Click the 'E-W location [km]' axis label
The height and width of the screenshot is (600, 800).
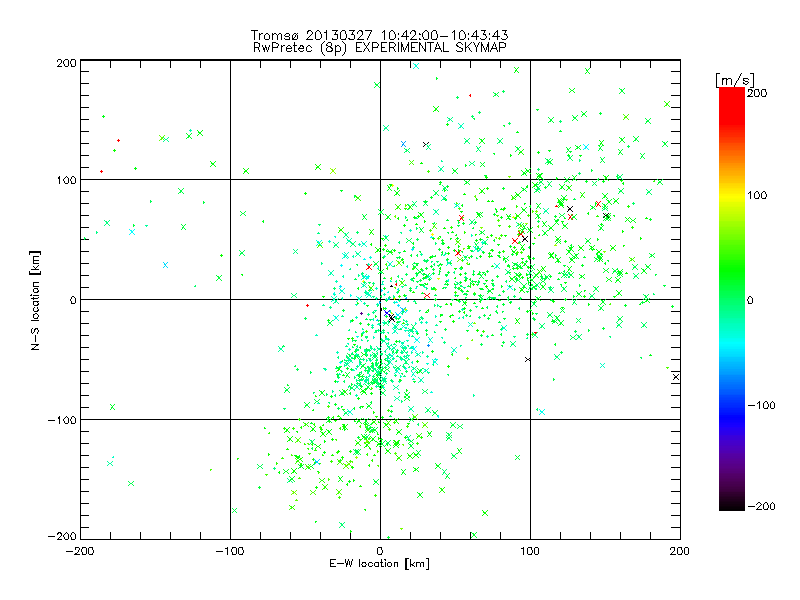click(379, 563)
